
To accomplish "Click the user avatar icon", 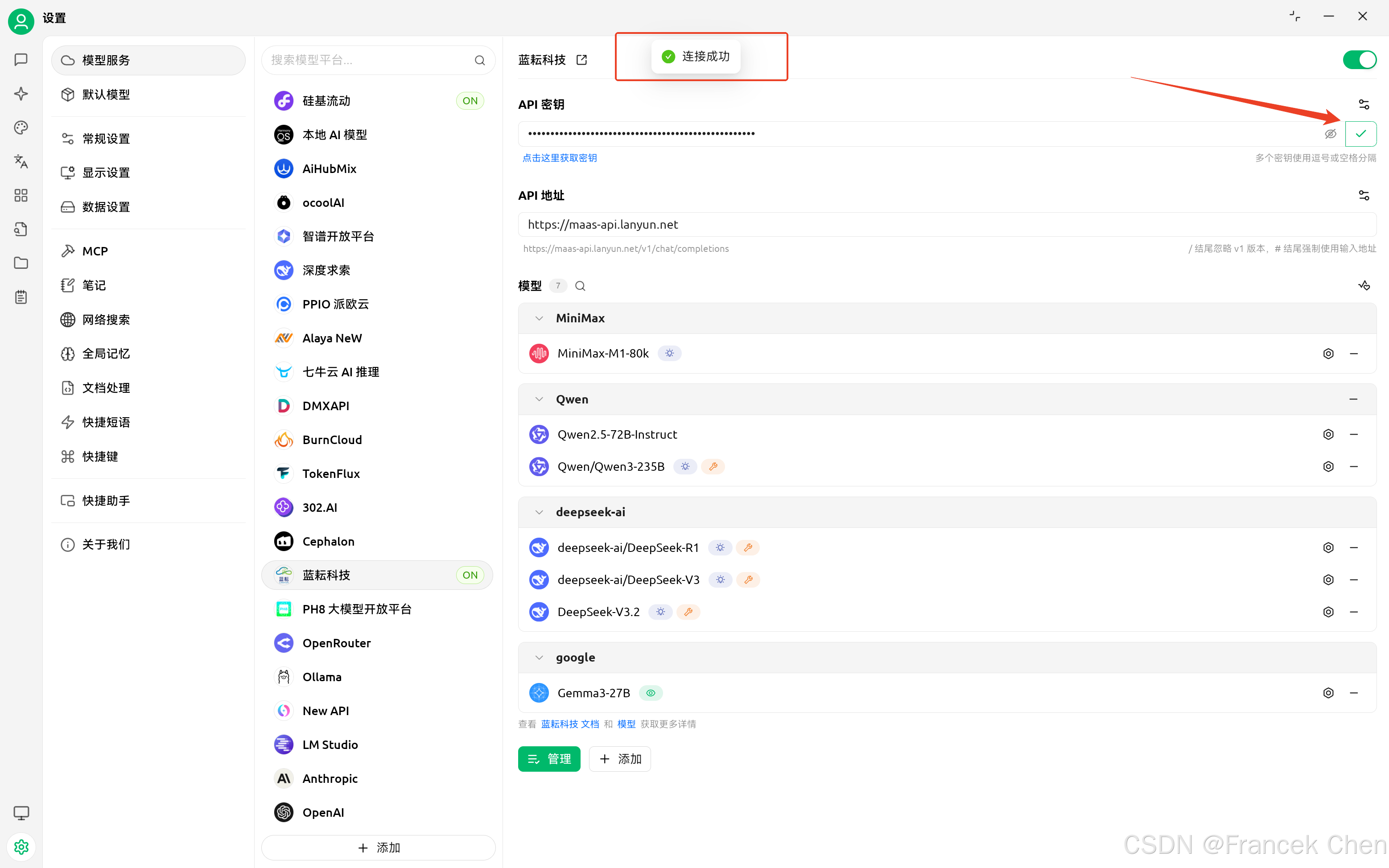I will [x=21, y=21].
